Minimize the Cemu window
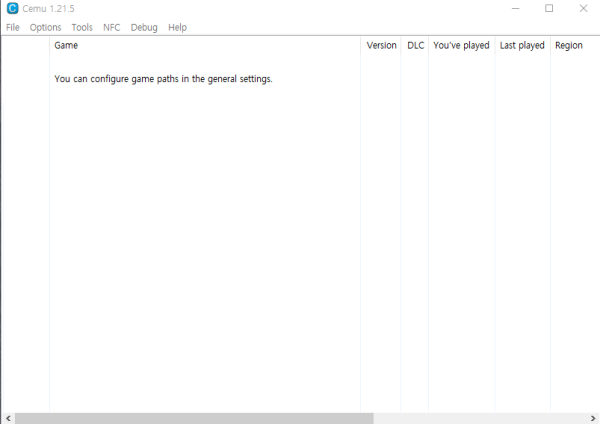The image size is (600, 424). pyautogui.click(x=515, y=9)
